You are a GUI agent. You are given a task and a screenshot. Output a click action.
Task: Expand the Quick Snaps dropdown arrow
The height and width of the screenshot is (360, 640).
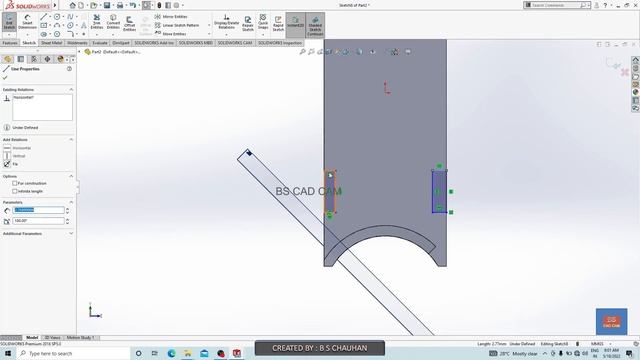tap(263, 34)
